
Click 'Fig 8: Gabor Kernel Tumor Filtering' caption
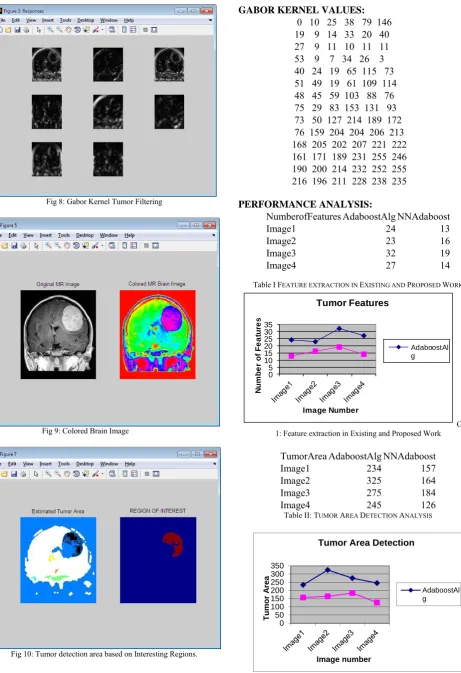pos(104,201)
